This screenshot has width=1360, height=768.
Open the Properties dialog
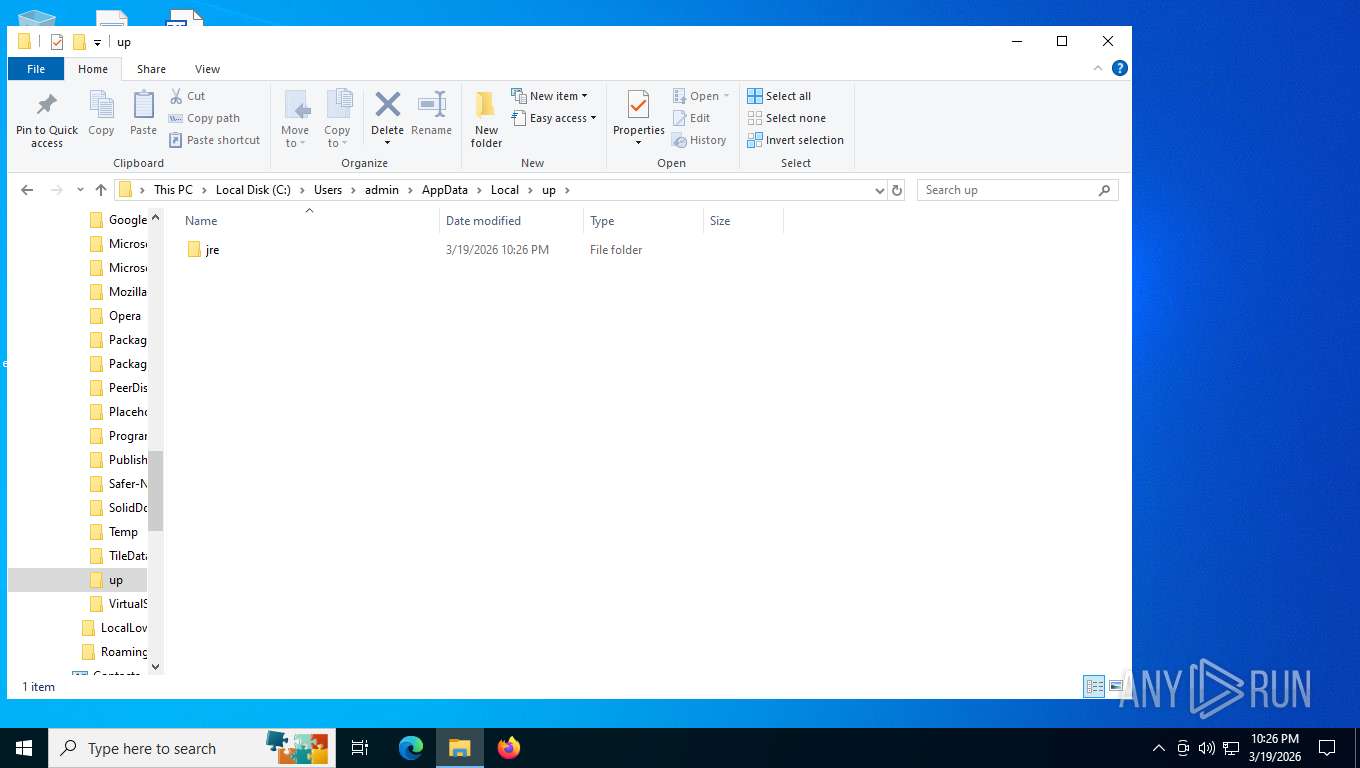click(x=638, y=119)
